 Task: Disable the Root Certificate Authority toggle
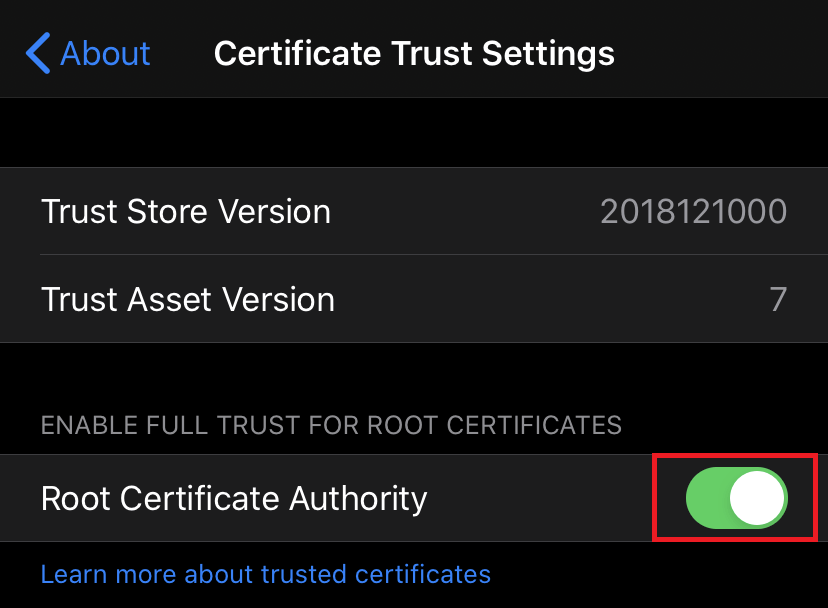[736, 497]
